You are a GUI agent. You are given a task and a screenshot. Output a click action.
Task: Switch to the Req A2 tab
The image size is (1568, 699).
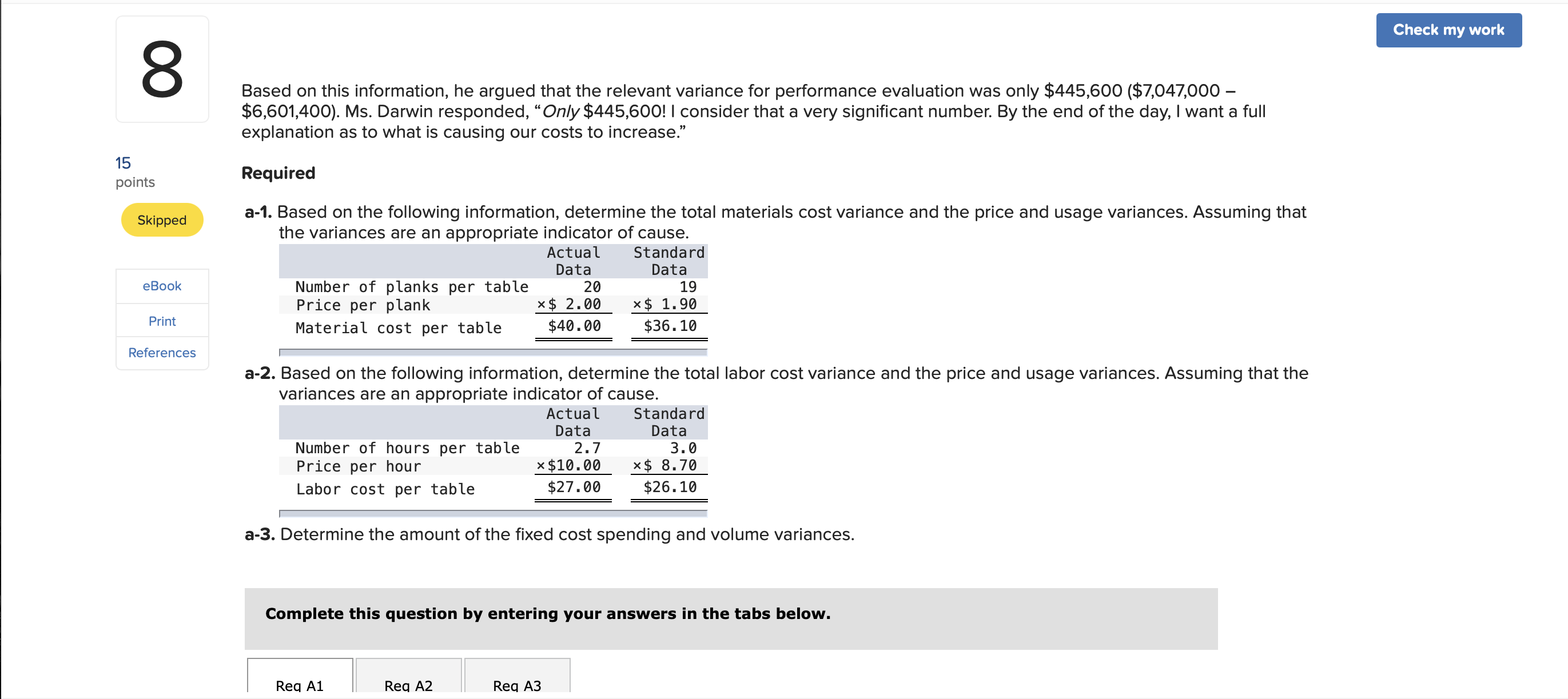408,685
